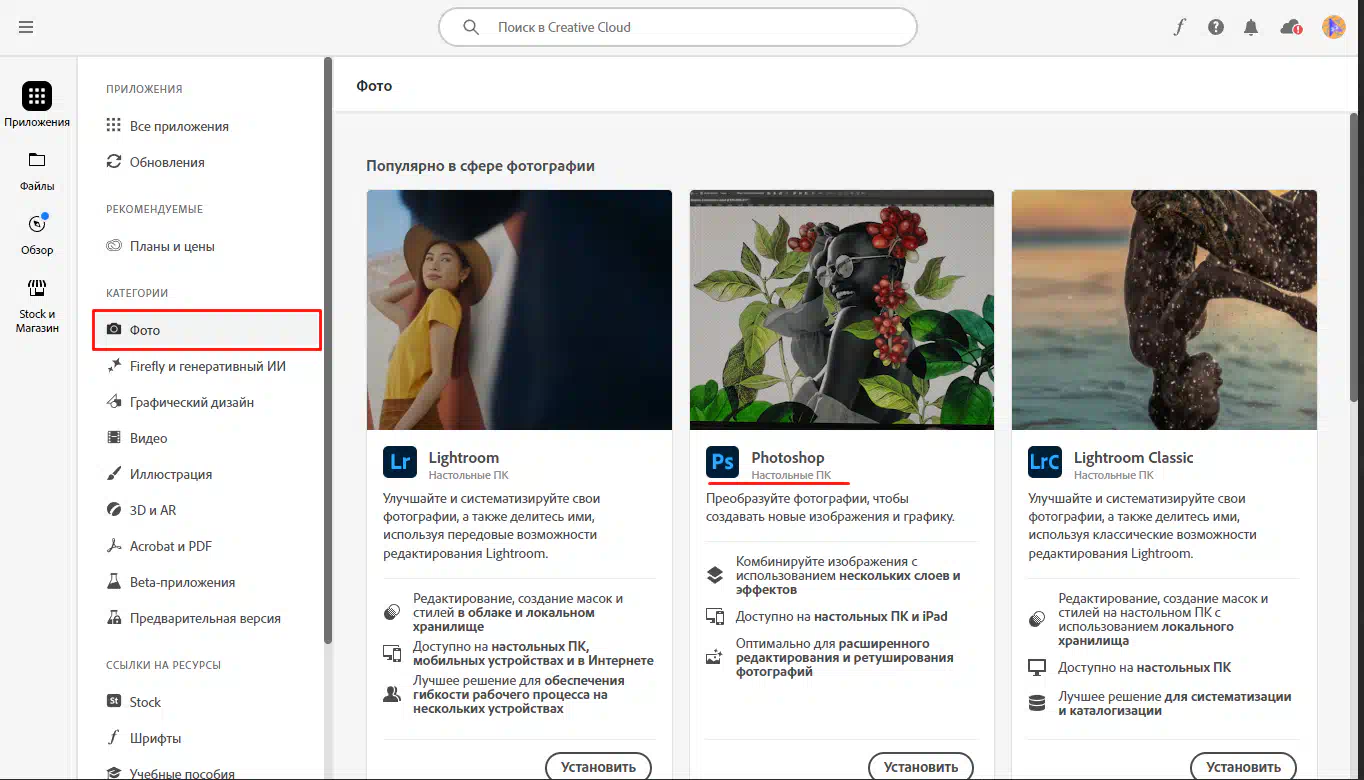Open the hamburger menu icon
1364x780 pixels.
tap(26, 27)
